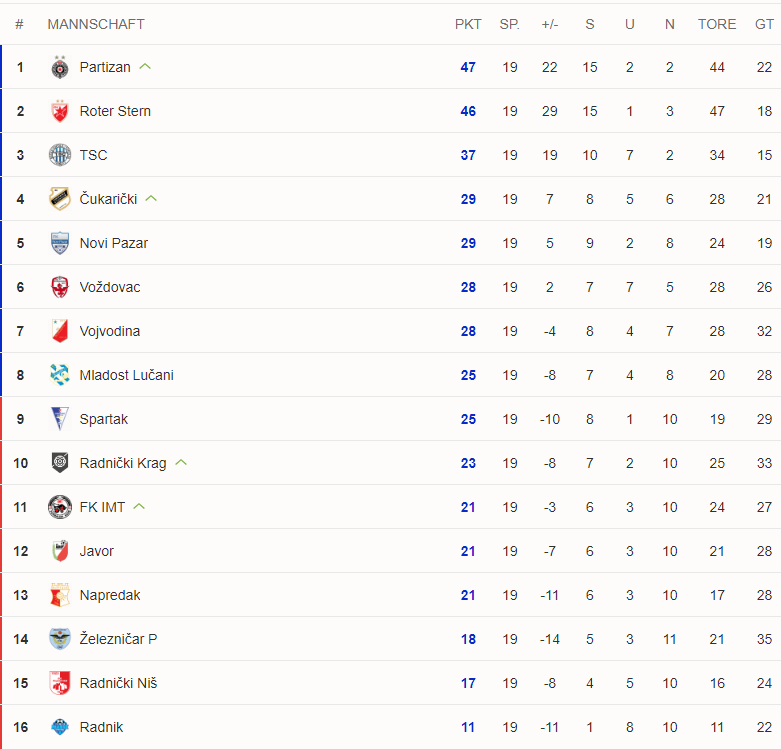The height and width of the screenshot is (749, 781).
Task: Sort standings by TORE column header
Action: point(717,24)
